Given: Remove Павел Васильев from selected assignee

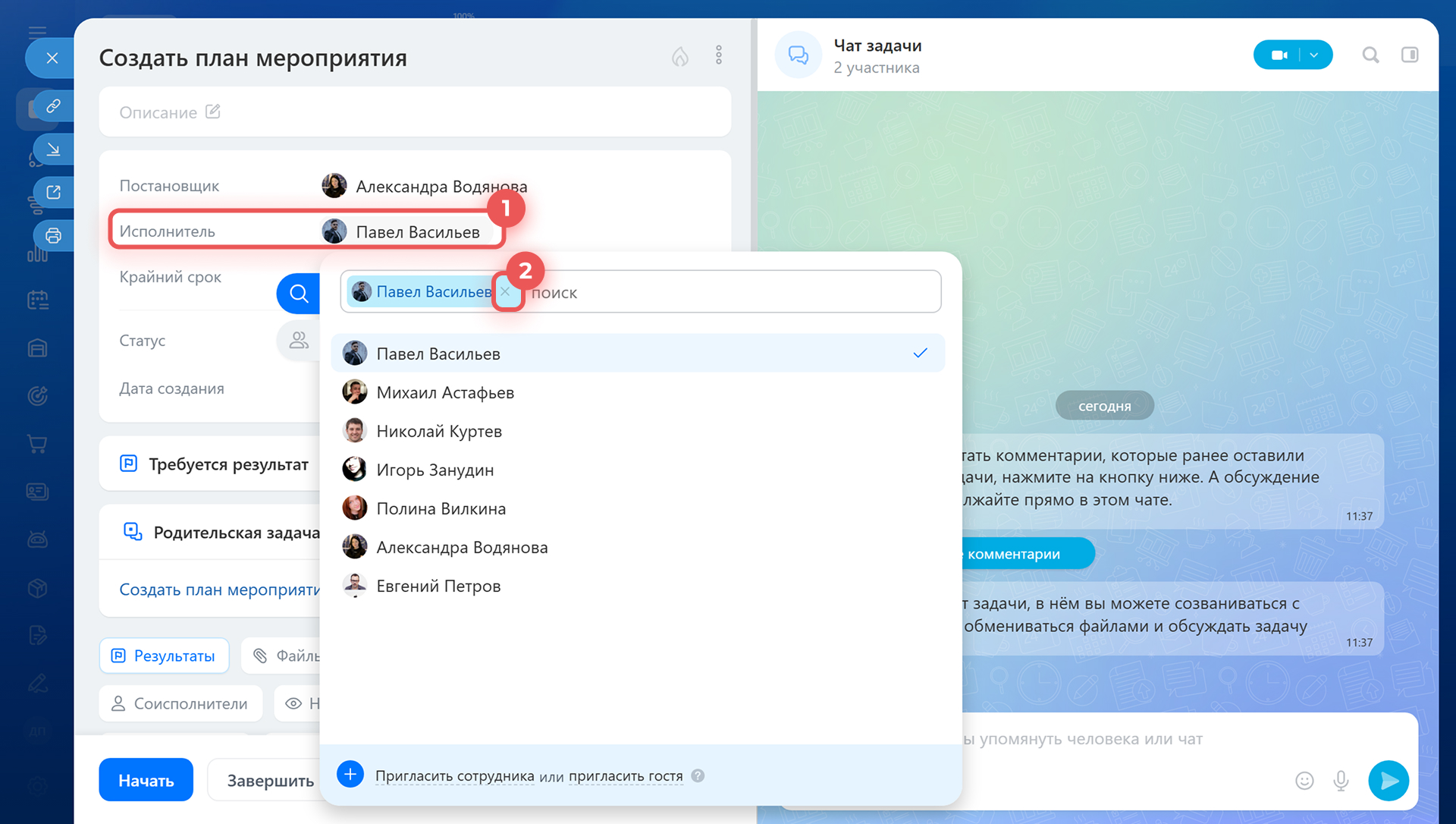Looking at the screenshot, I should tap(506, 292).
